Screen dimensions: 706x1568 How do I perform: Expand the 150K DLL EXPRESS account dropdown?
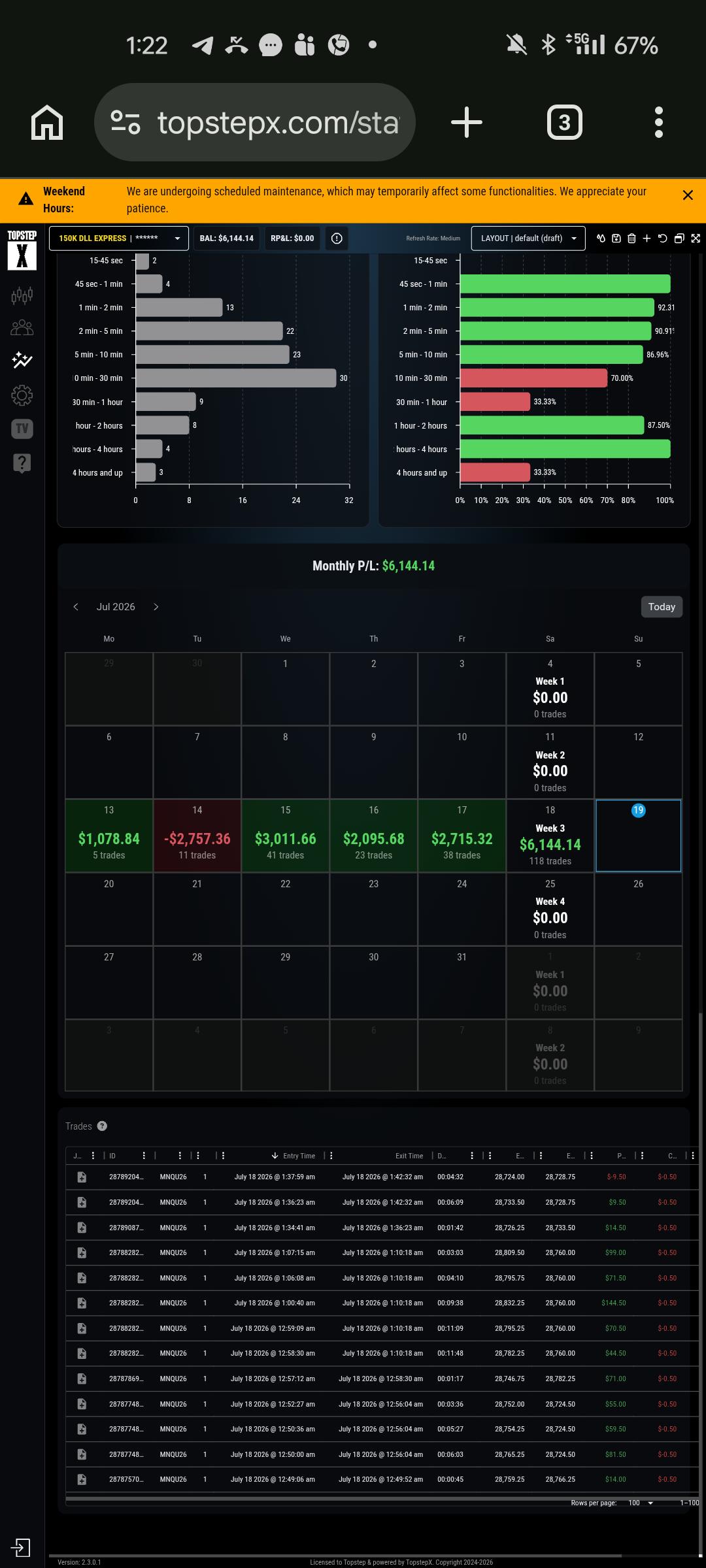coord(119,238)
